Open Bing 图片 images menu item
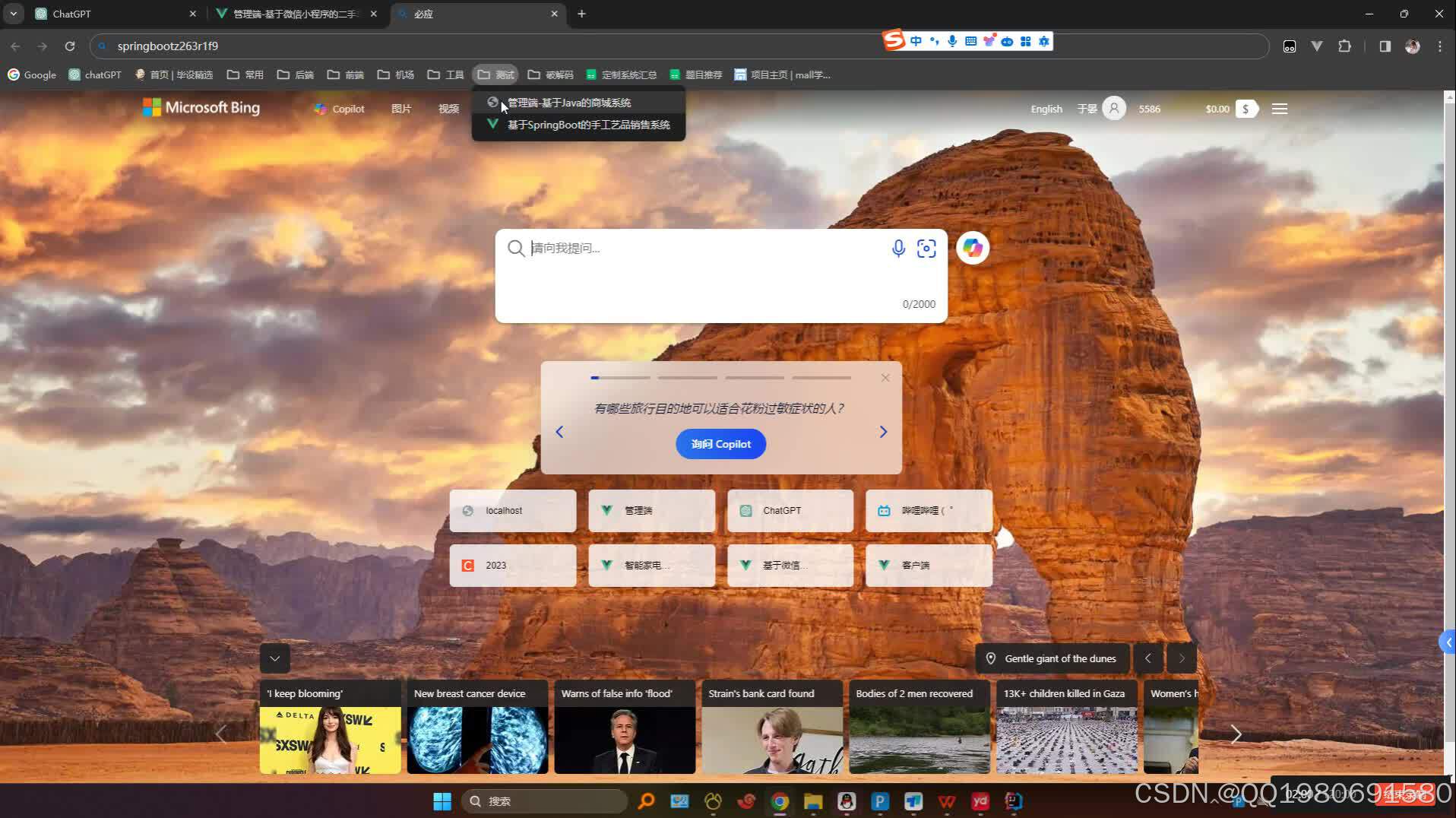 401,109
